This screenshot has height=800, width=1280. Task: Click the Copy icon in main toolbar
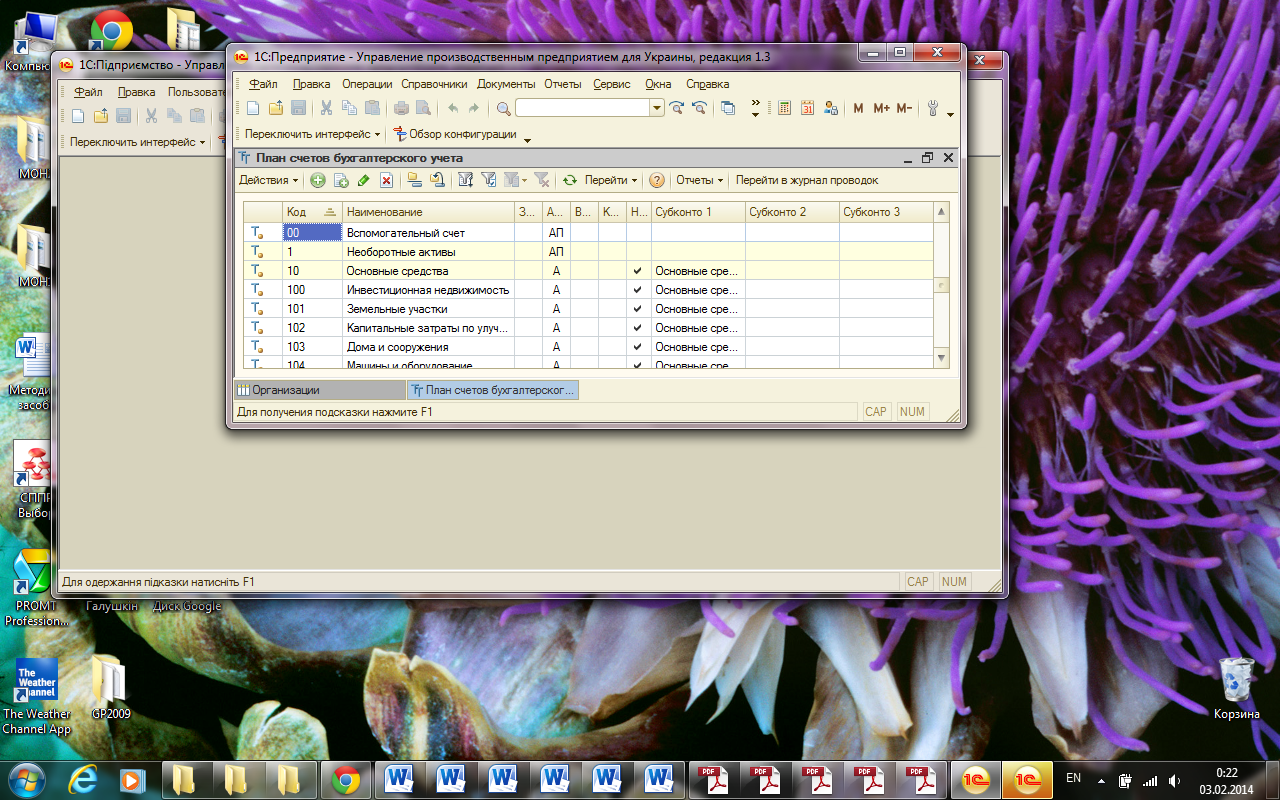[349, 108]
